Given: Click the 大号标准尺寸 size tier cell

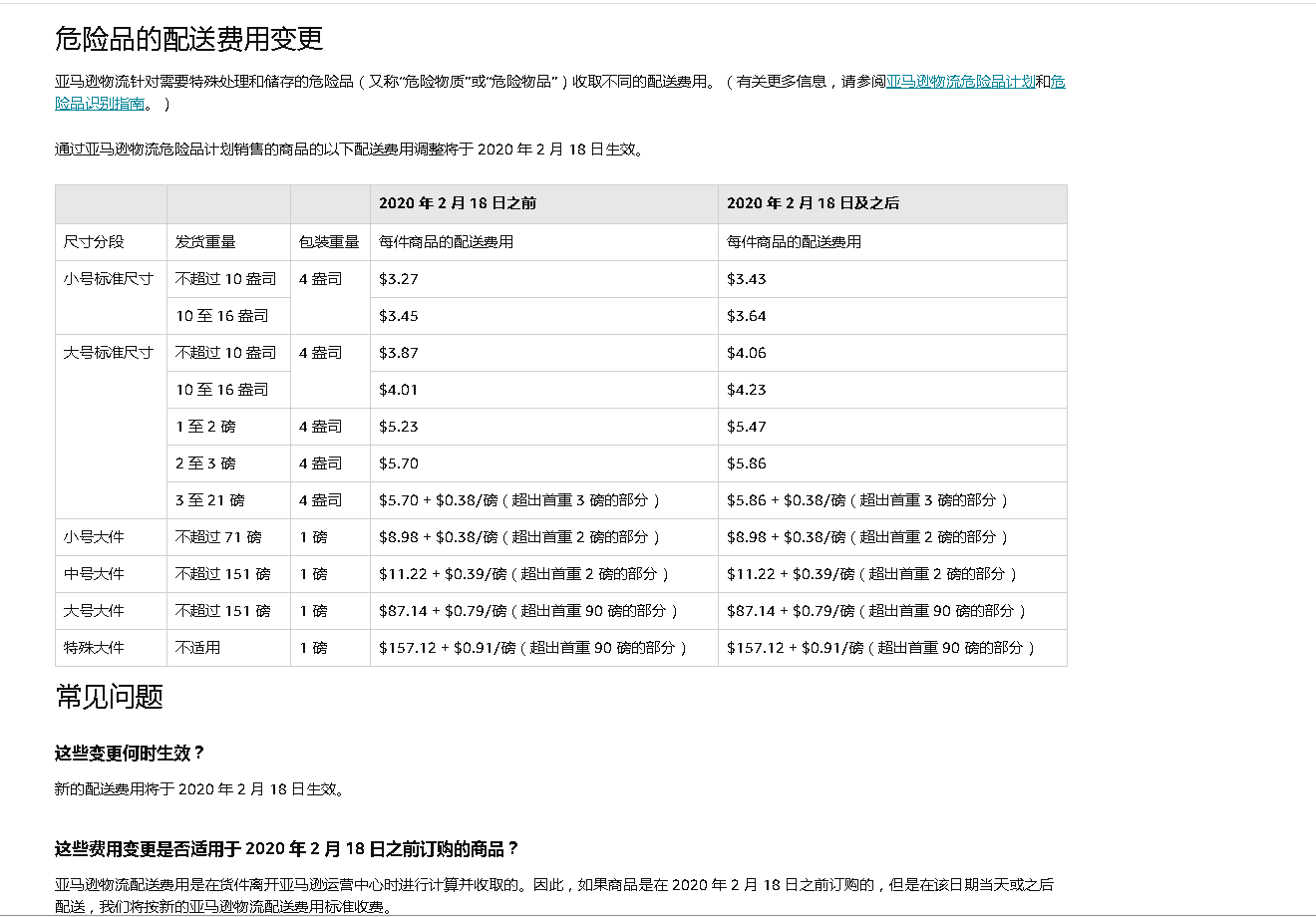Looking at the screenshot, I should tap(111, 427).
